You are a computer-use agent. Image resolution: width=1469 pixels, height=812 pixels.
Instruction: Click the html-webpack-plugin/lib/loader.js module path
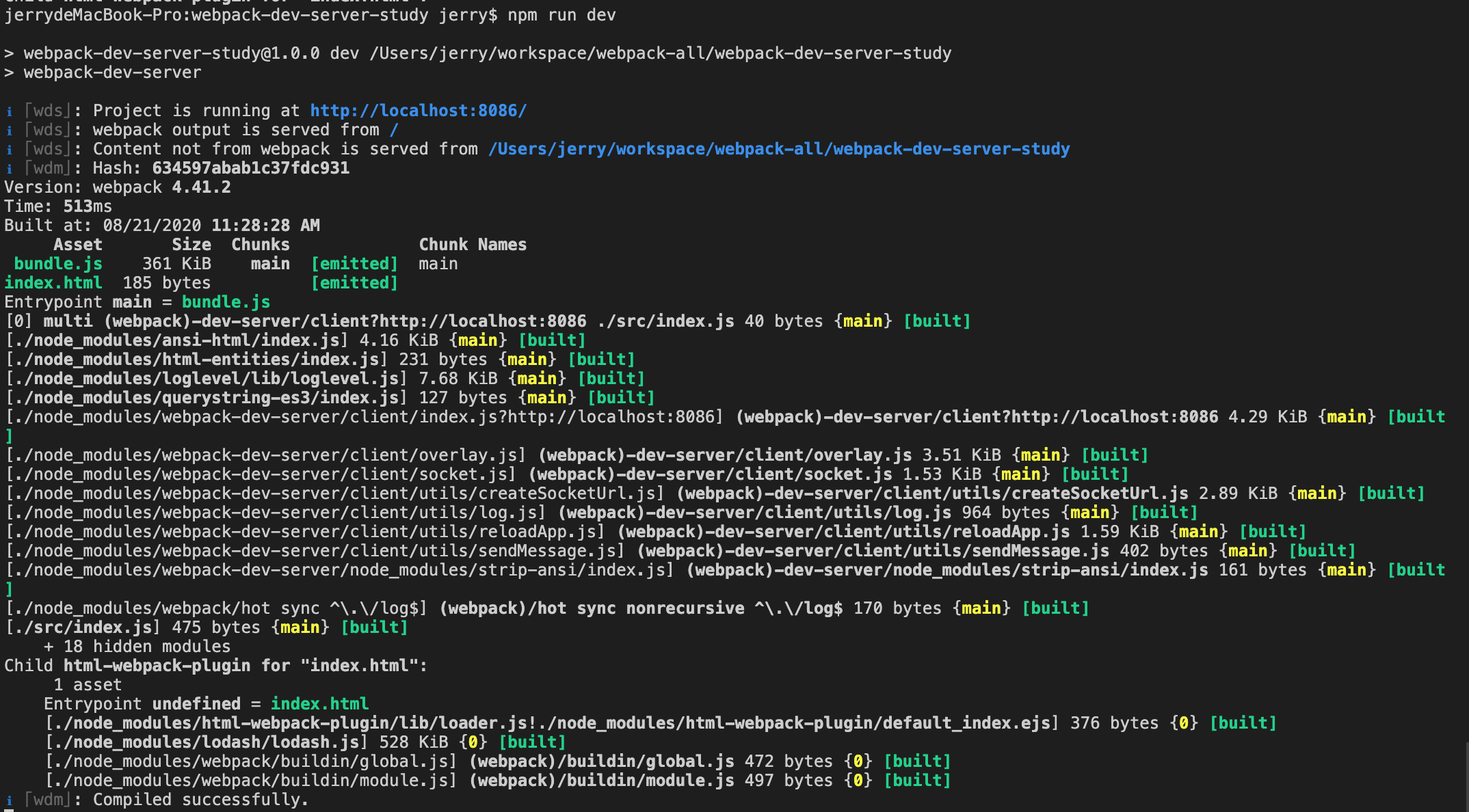pos(552,723)
